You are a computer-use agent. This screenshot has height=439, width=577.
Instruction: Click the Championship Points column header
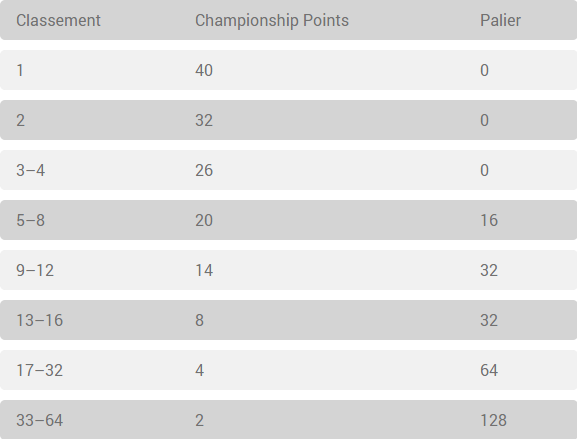[272, 21]
